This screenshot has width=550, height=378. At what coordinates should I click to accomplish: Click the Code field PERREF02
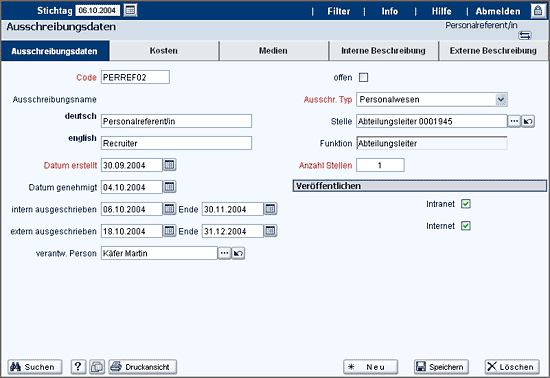click(x=135, y=77)
